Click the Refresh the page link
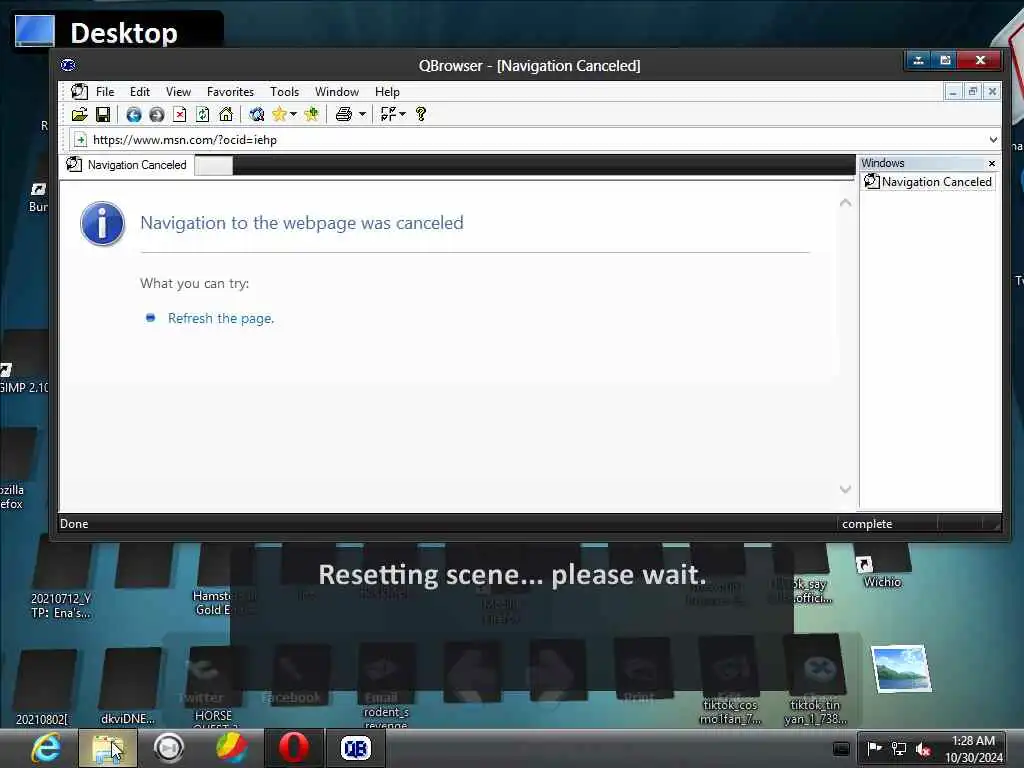Image resolution: width=1024 pixels, height=768 pixels. [x=221, y=318]
